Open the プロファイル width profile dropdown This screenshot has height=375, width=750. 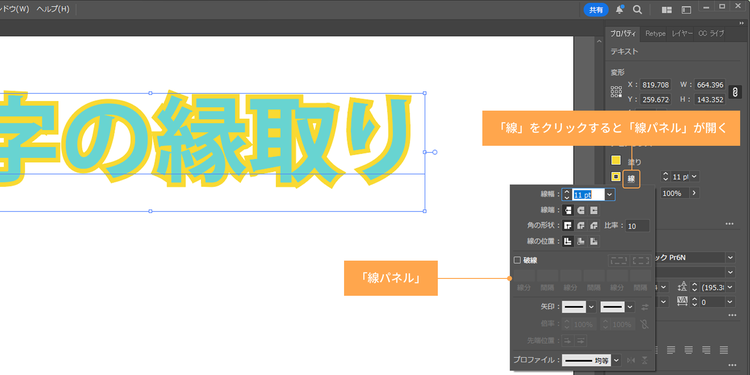(617, 360)
